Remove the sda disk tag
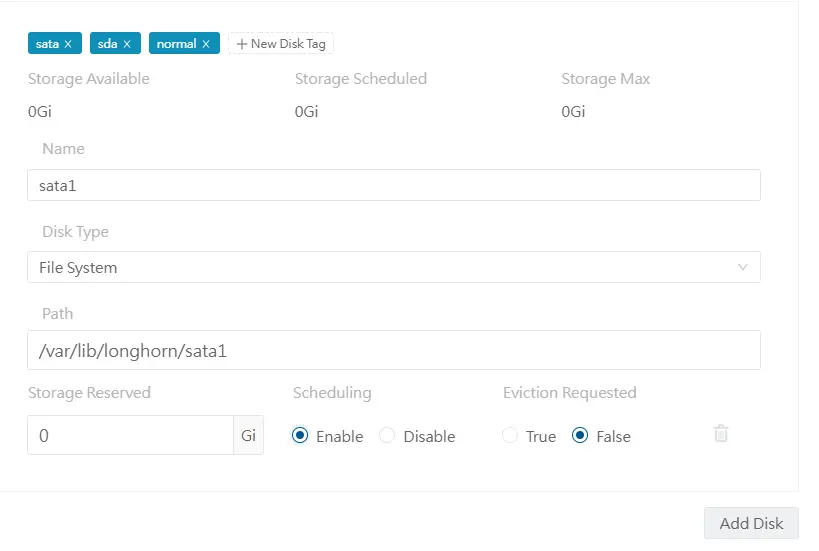This screenshot has height=551, width=819. tap(127, 44)
